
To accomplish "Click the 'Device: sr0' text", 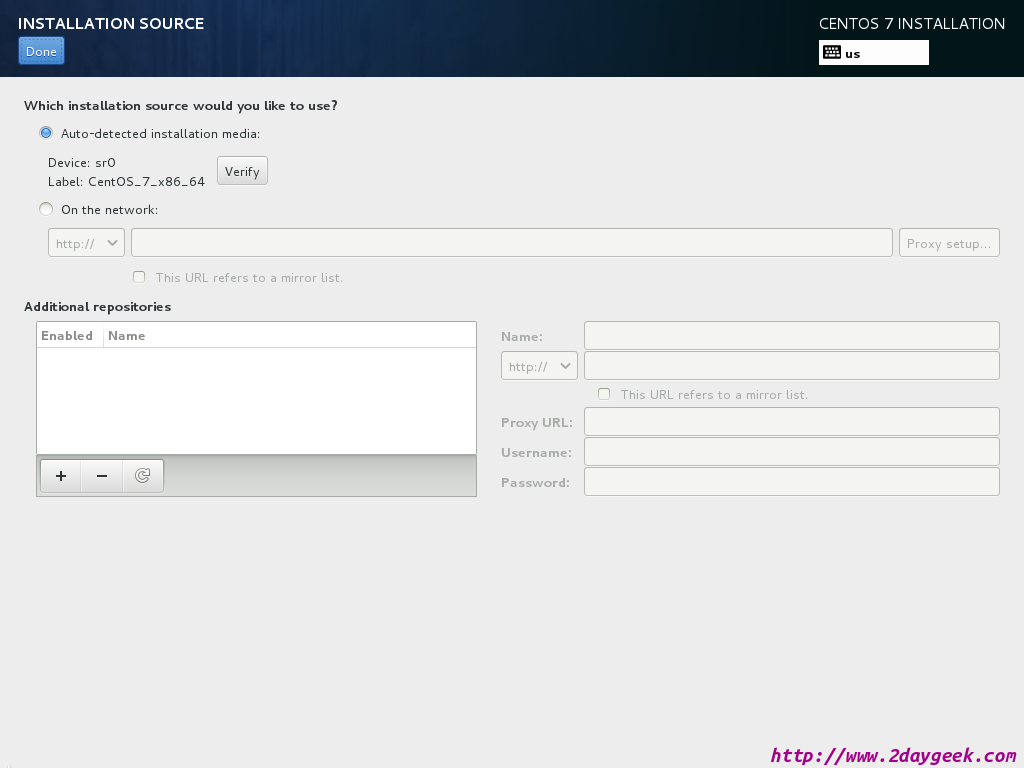I will click(x=82, y=163).
